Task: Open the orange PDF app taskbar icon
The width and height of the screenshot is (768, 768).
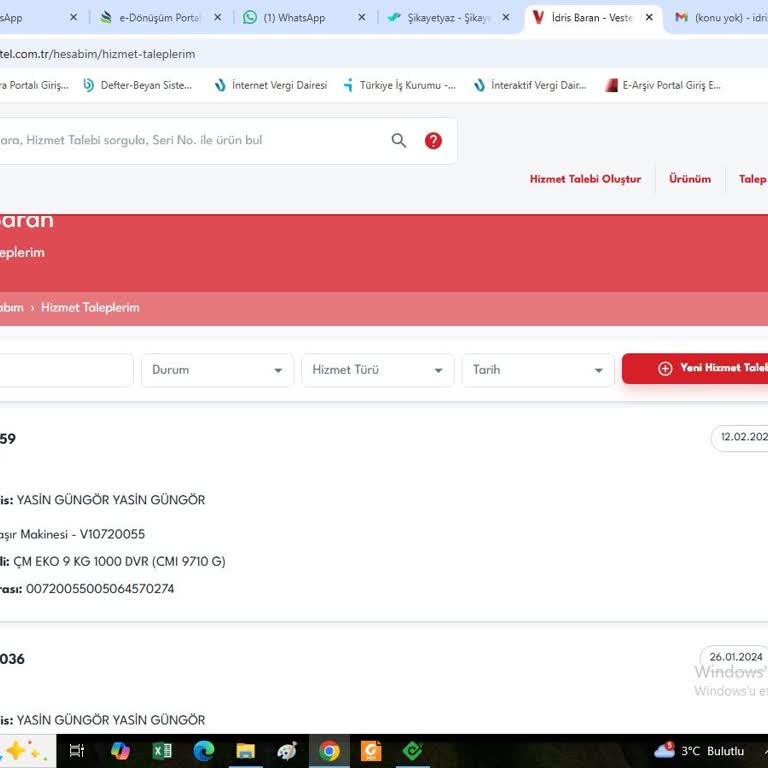Action: click(371, 751)
